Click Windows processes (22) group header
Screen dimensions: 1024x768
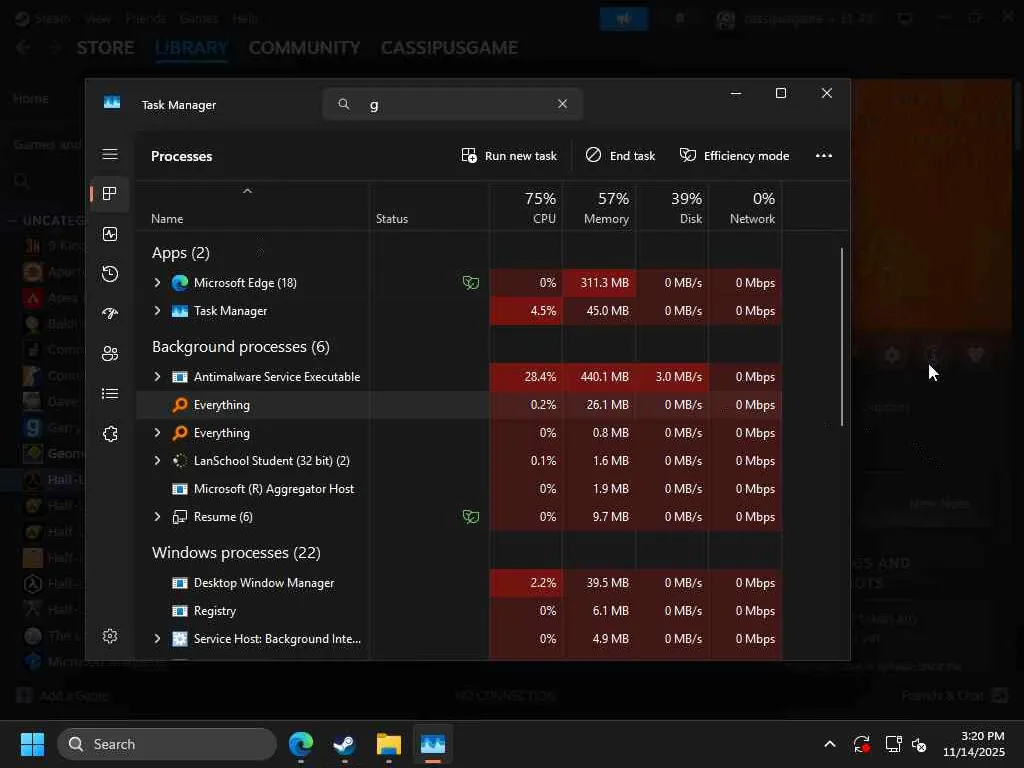coord(236,552)
